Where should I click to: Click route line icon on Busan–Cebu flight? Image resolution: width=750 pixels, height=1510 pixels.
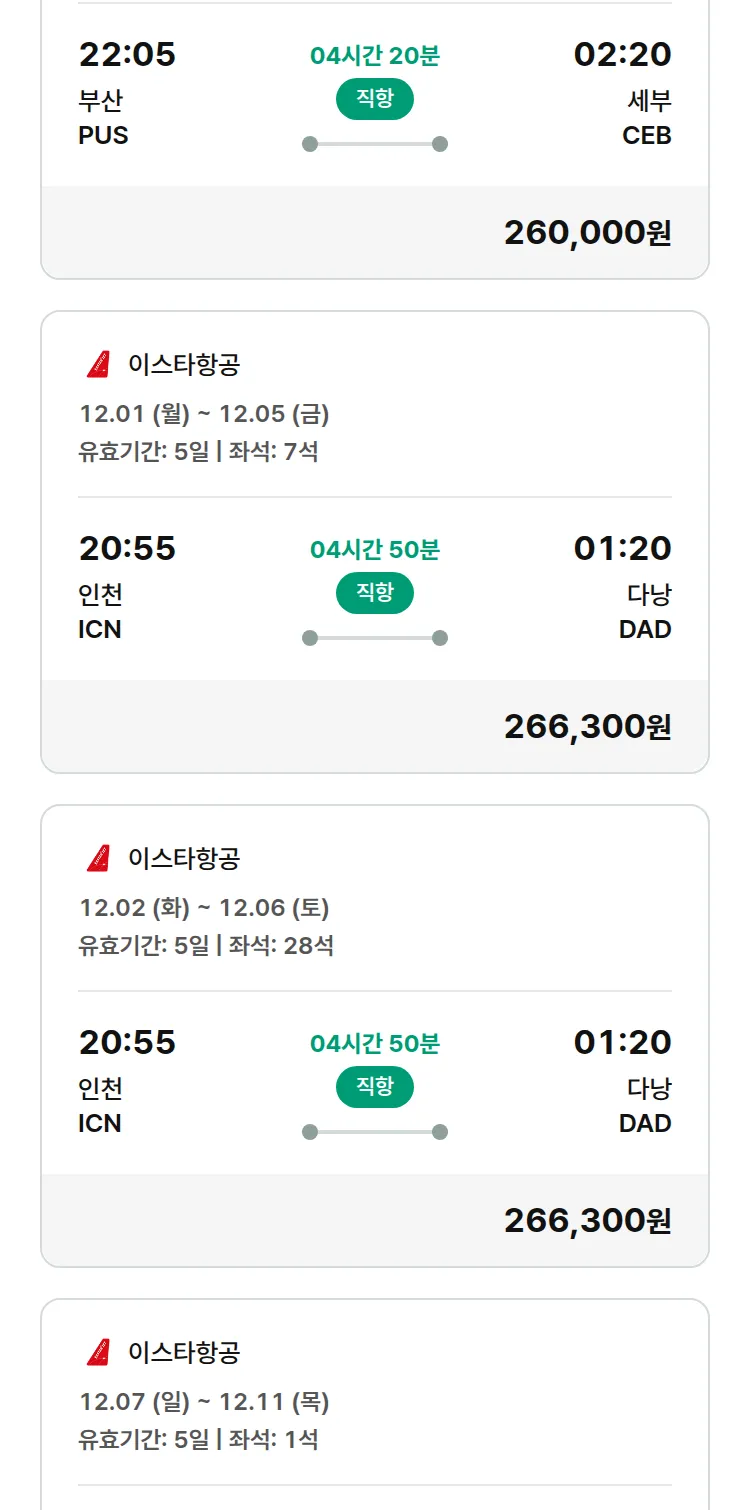(x=375, y=144)
